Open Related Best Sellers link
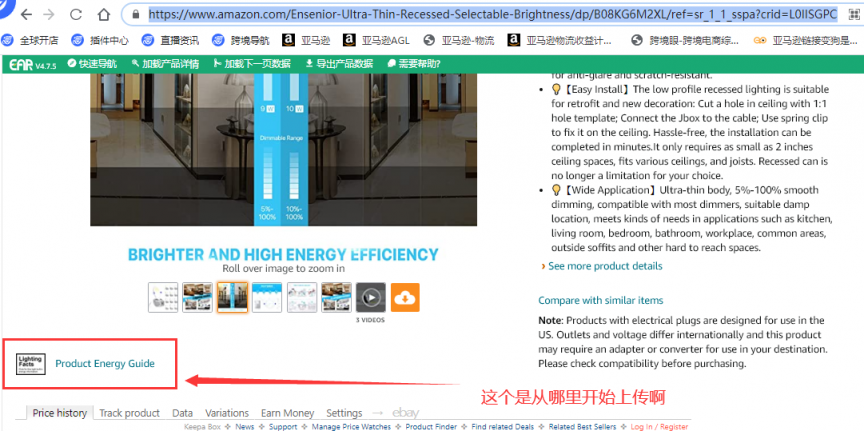Image resolution: width=864 pixels, height=431 pixels. coord(583,427)
